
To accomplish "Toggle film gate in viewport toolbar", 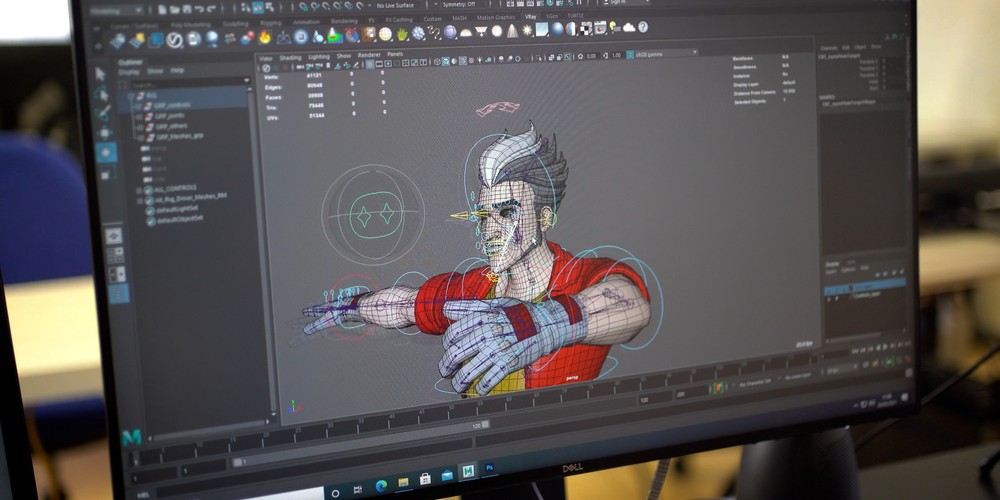I will [379, 63].
